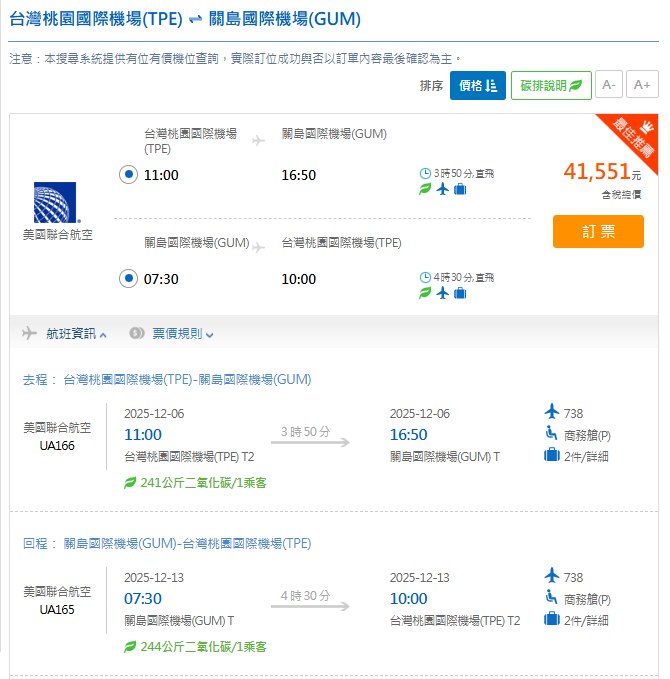Collapse the 航班資訊 section
Viewport: 670px width, 679px height.
click(x=76, y=333)
